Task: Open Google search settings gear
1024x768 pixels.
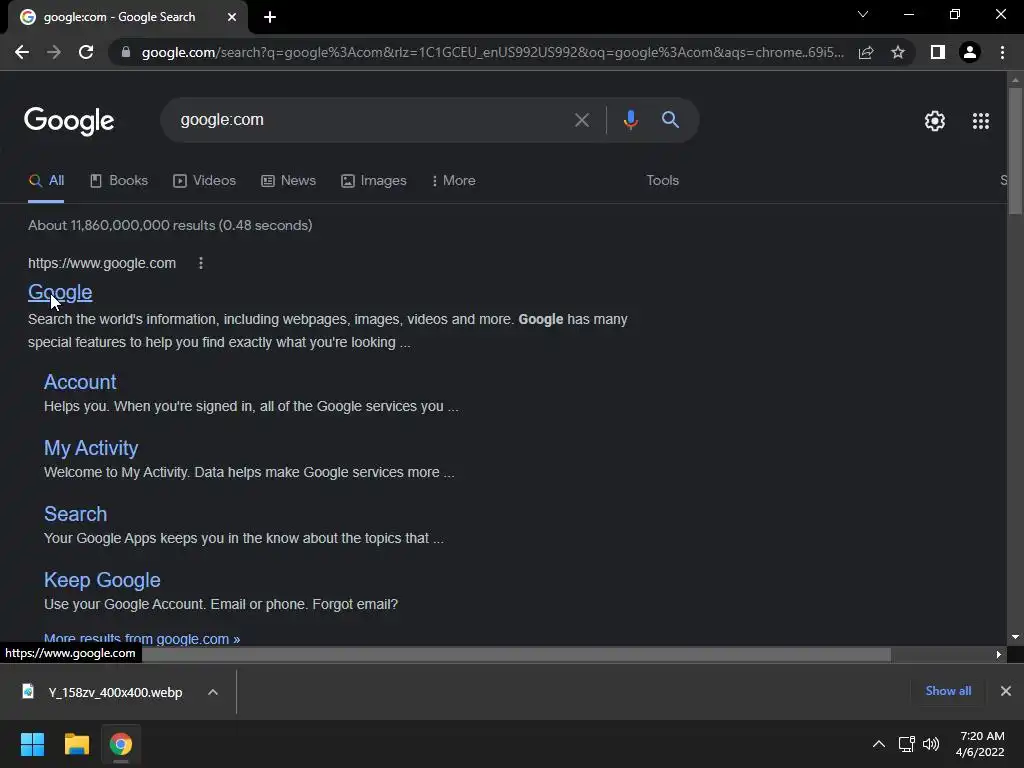Action: coord(935,121)
